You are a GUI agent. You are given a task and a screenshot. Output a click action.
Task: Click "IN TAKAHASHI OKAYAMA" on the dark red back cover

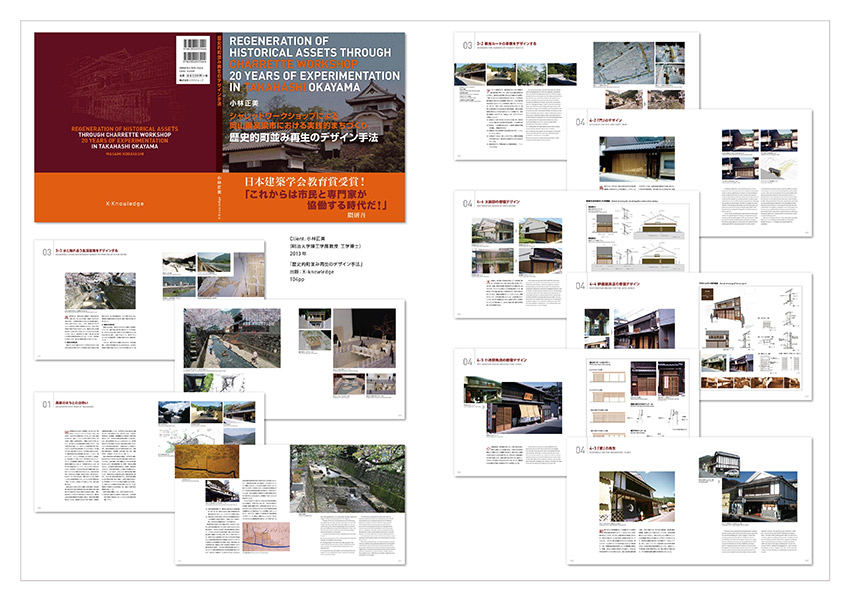pos(125,146)
